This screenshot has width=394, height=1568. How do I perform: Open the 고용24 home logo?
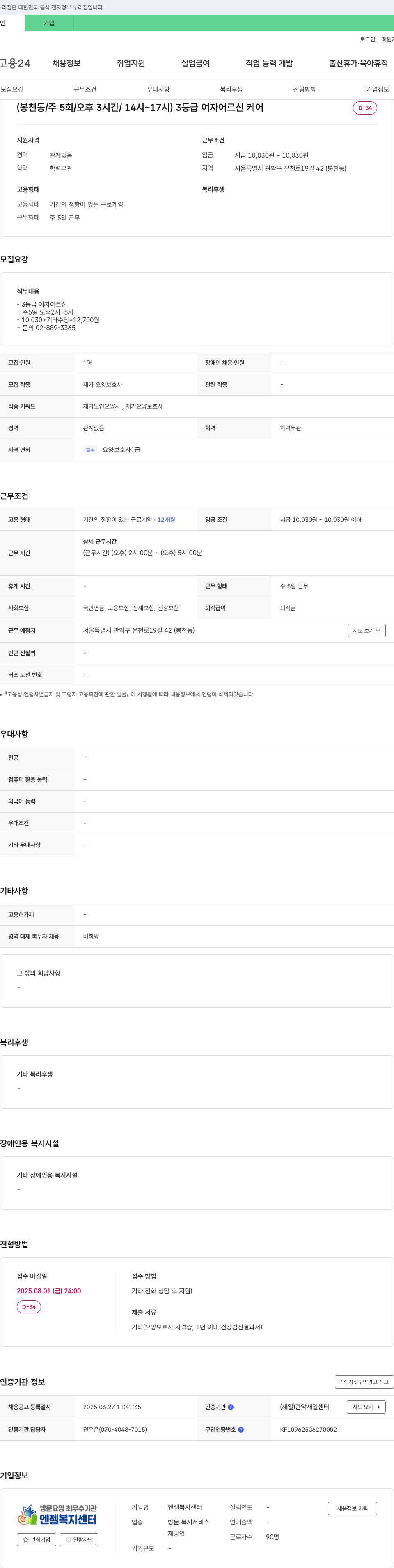(15, 63)
